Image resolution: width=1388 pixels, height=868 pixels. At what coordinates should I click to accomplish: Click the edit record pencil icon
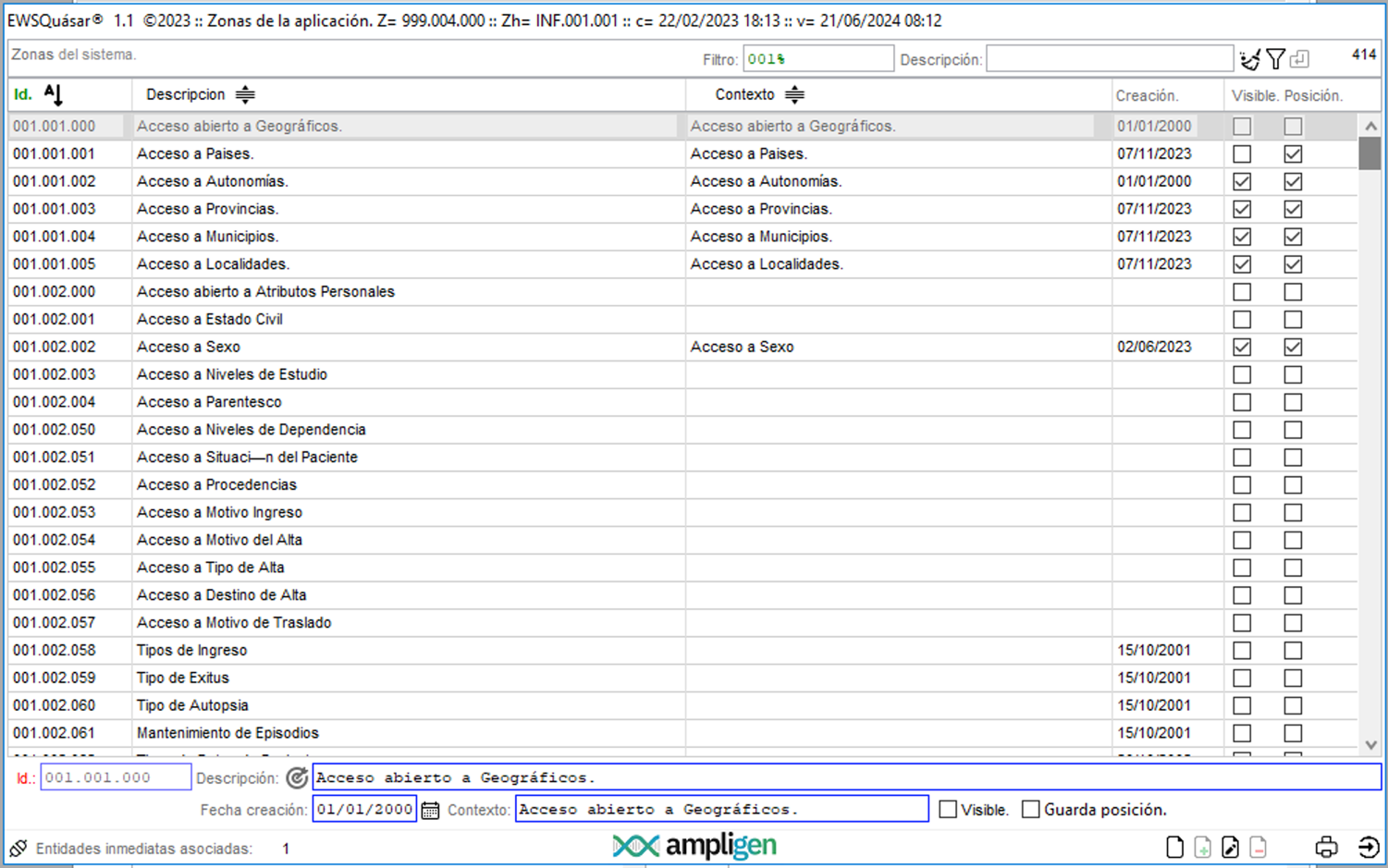click(1230, 847)
